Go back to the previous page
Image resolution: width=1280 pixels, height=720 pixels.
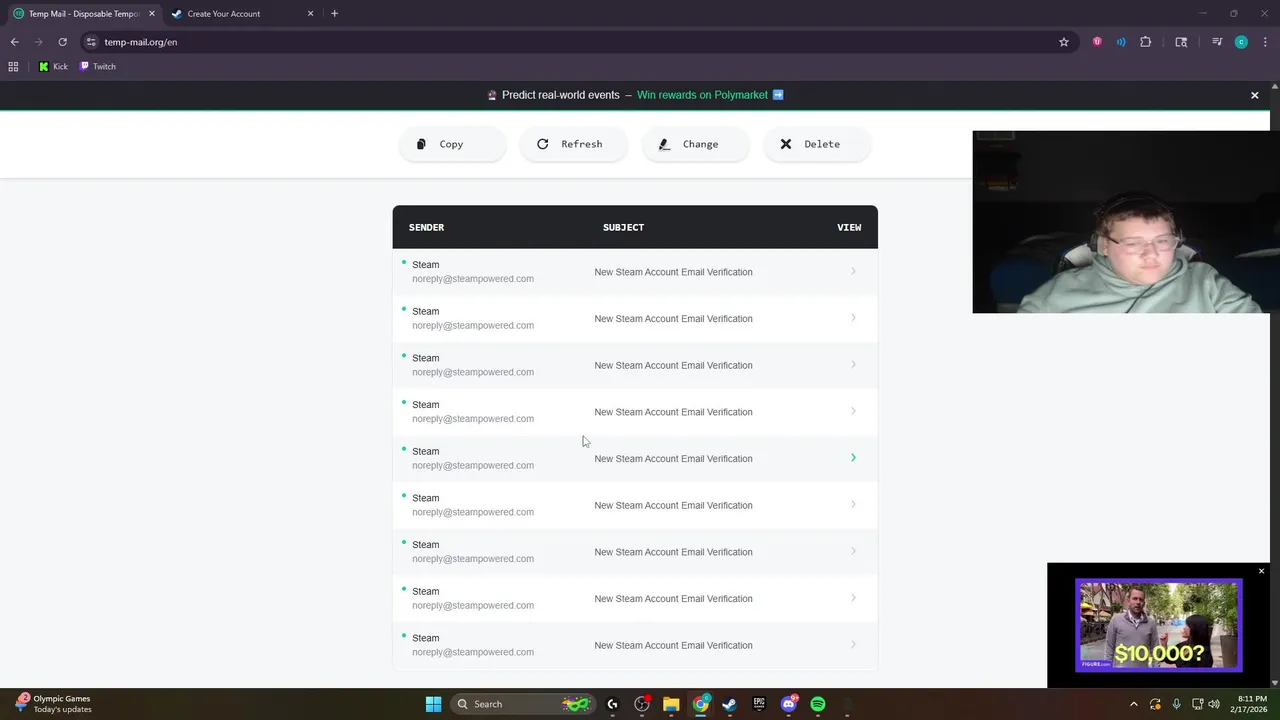14,42
